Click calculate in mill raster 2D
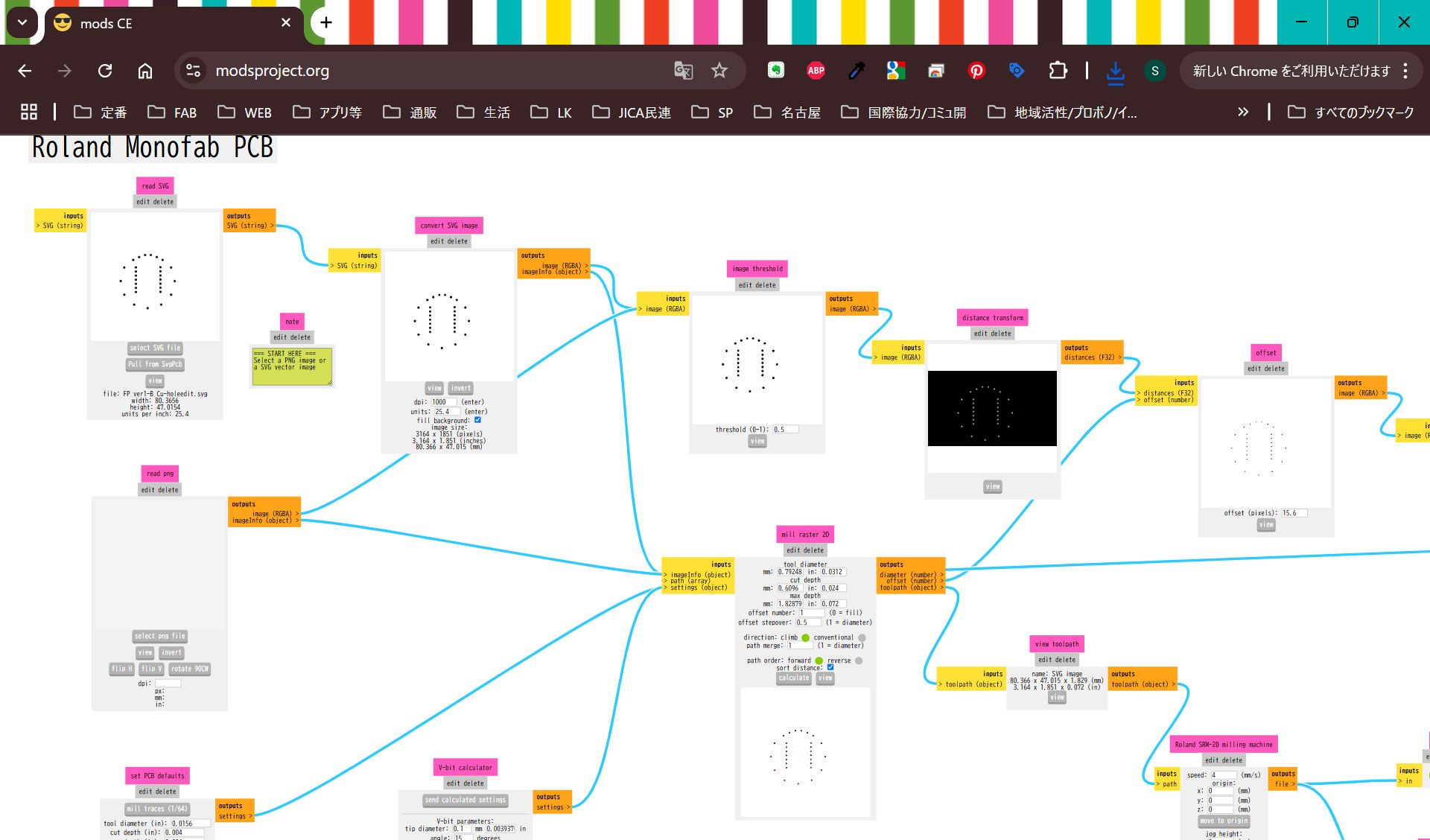1430x840 pixels. tap(794, 678)
